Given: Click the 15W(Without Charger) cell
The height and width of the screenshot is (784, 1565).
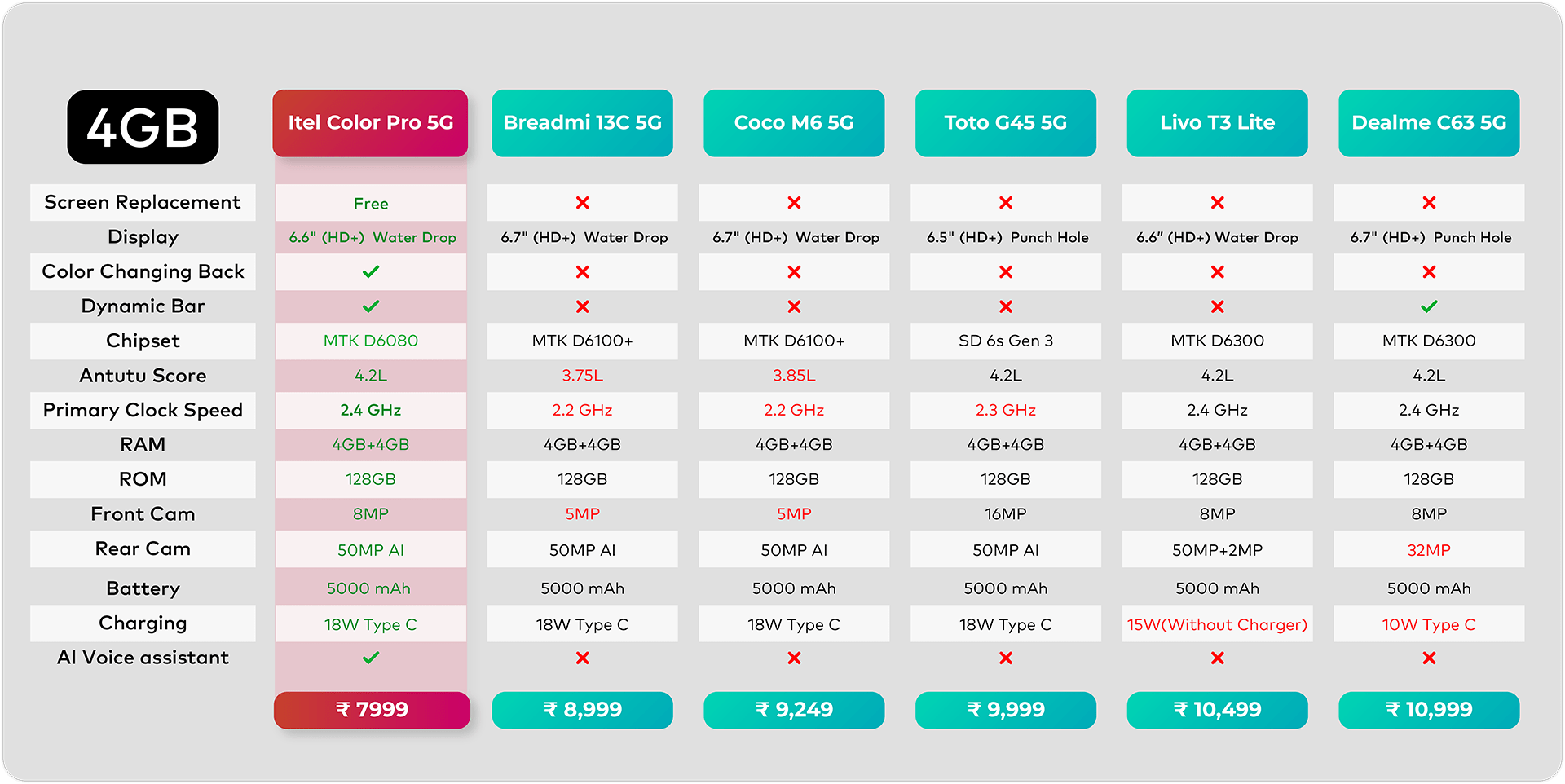Looking at the screenshot, I should pyautogui.click(x=1217, y=624).
